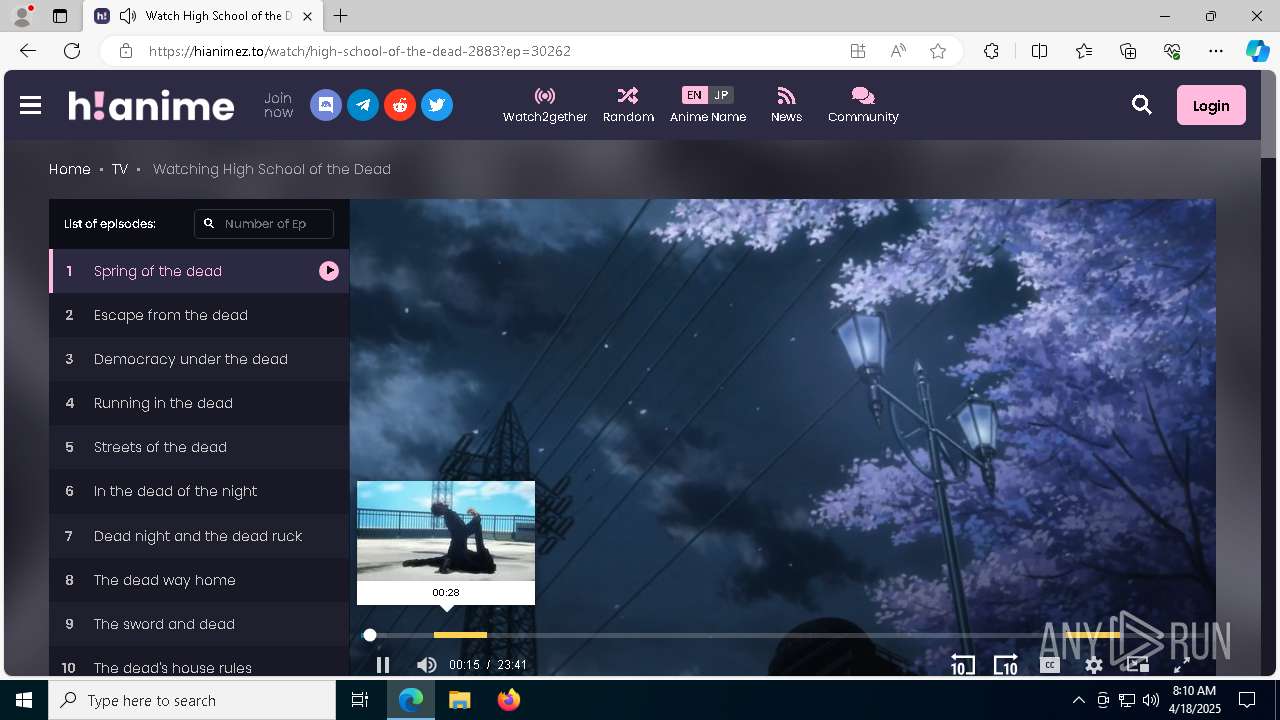The image size is (1280, 720).
Task: Toggle closed captions CC
Action: point(1050,665)
